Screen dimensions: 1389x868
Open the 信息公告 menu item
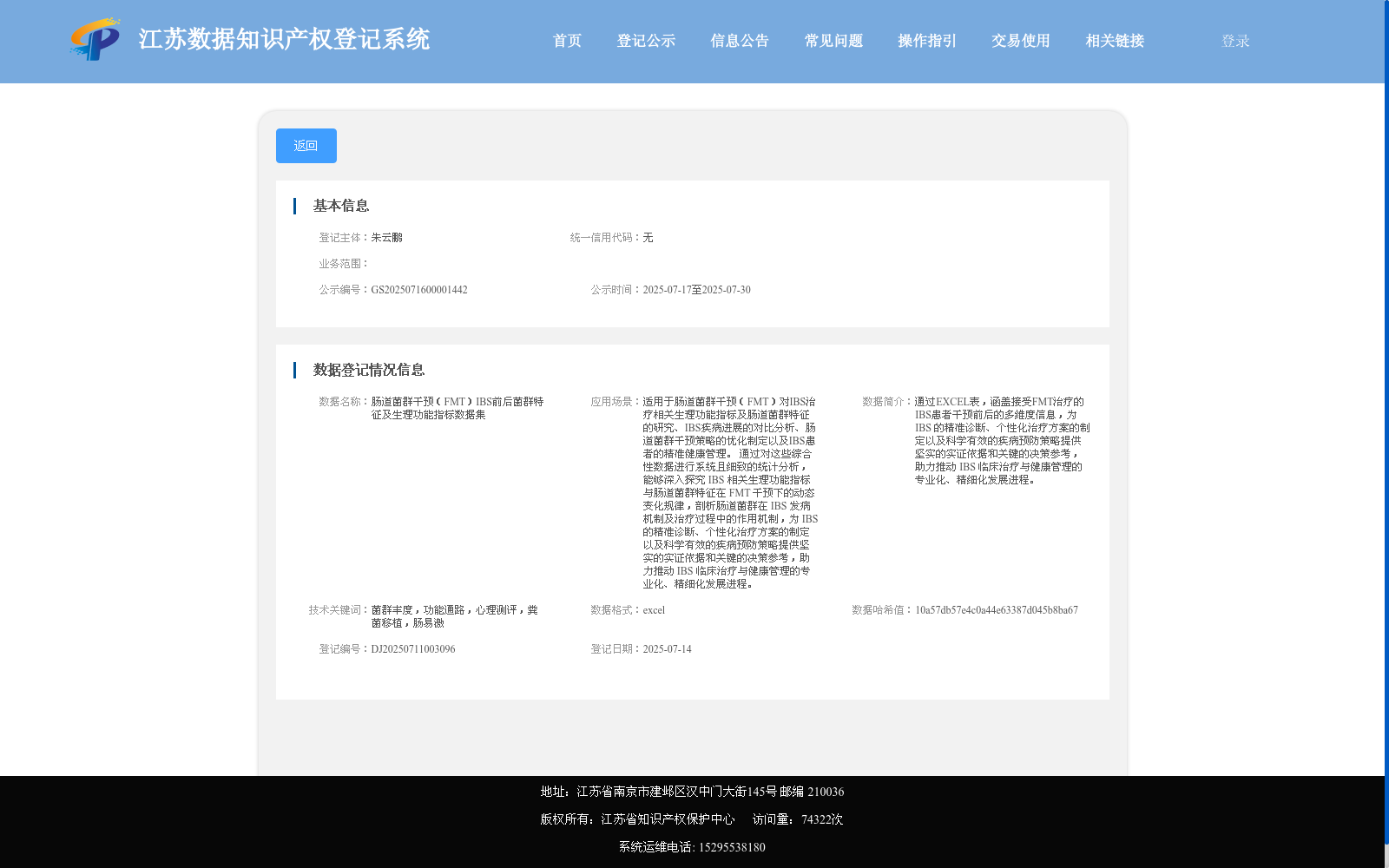click(740, 41)
